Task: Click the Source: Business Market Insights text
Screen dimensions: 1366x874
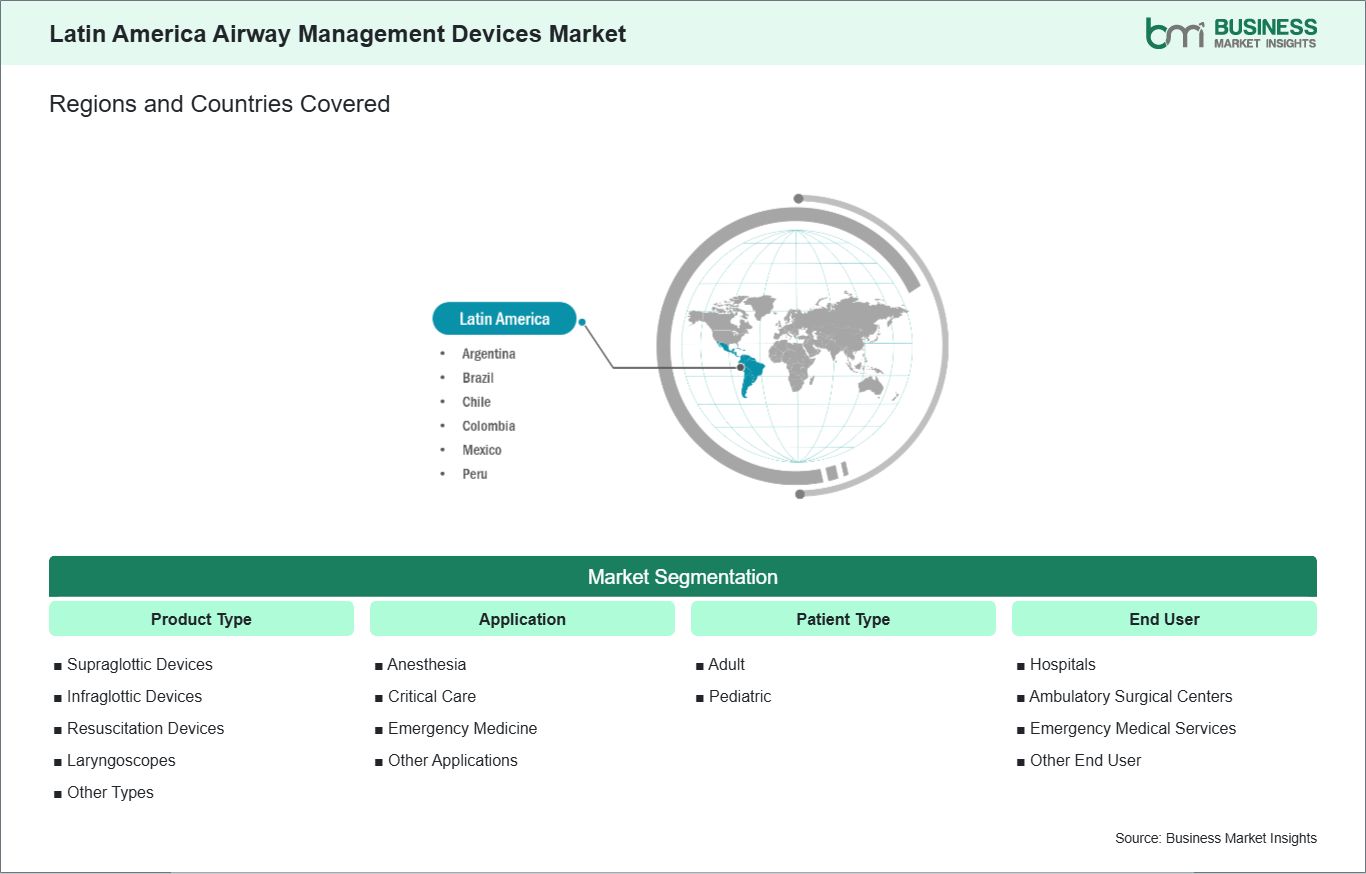Action: click(1216, 839)
